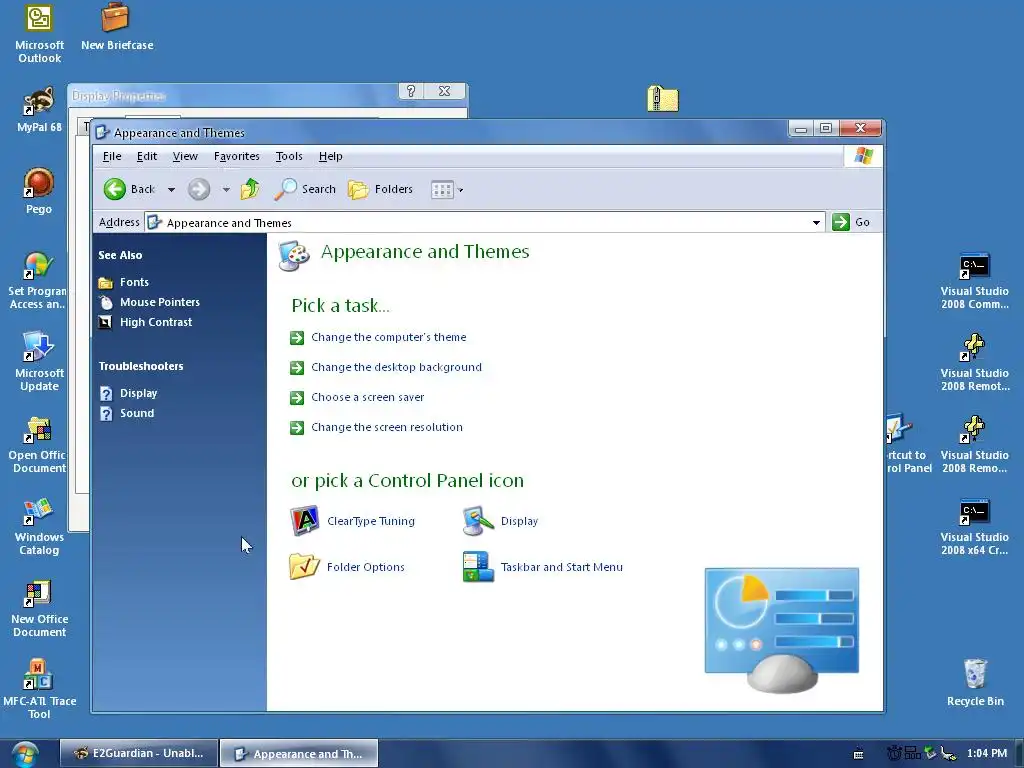This screenshot has width=1024, height=768.
Task: Open the Help menu
Action: click(330, 156)
